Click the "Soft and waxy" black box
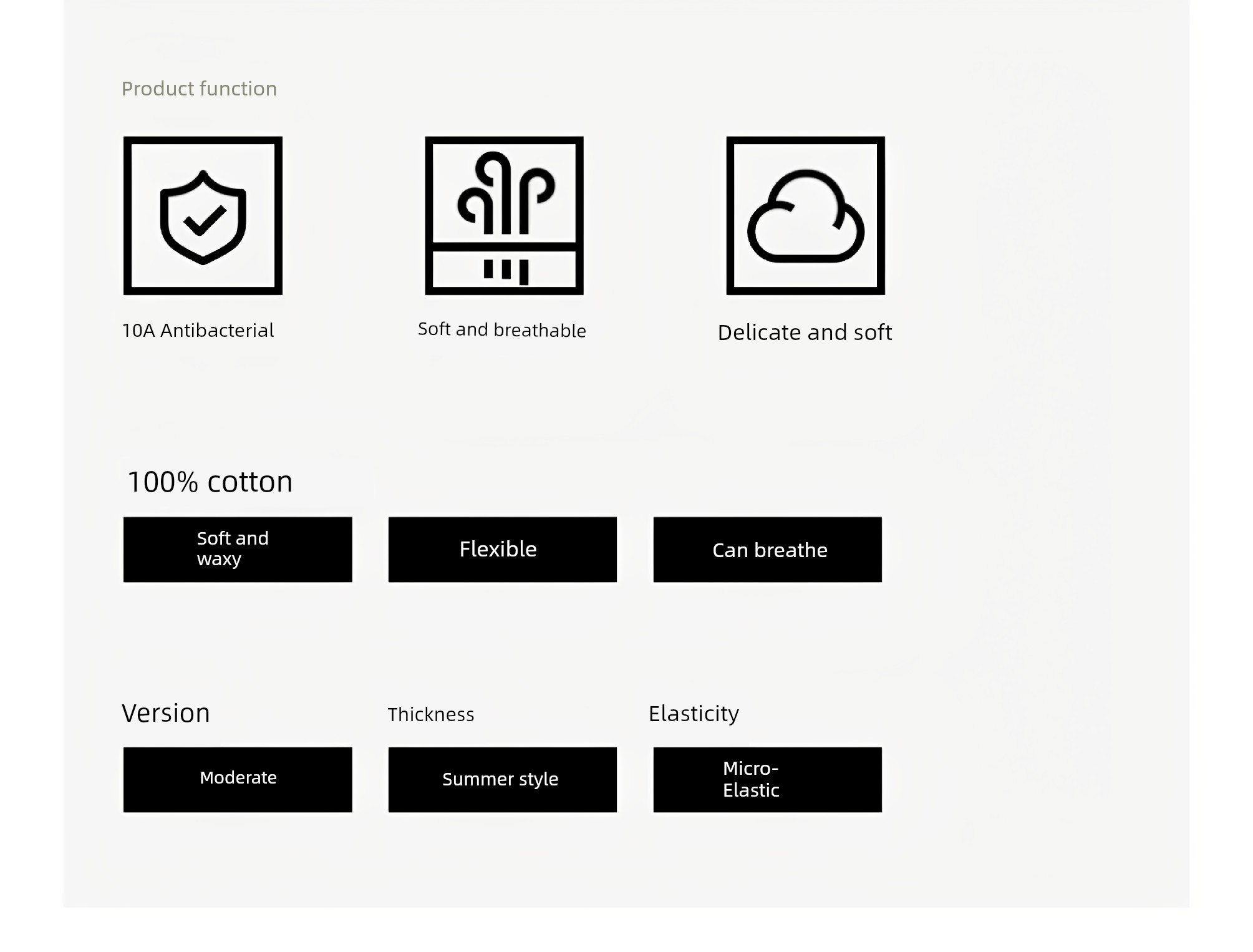 tap(238, 550)
